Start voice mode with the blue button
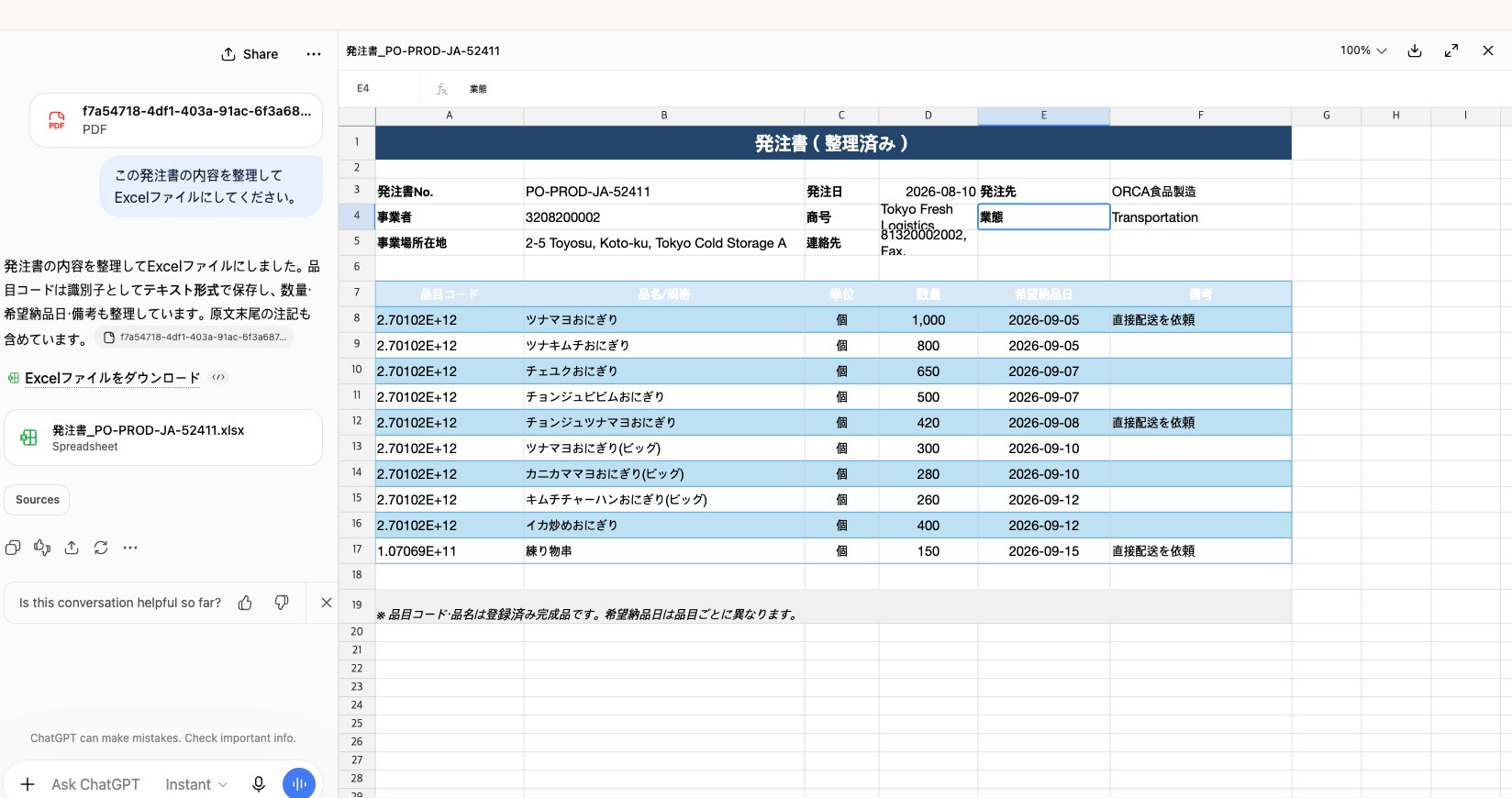The image size is (1512, 798). (x=299, y=784)
